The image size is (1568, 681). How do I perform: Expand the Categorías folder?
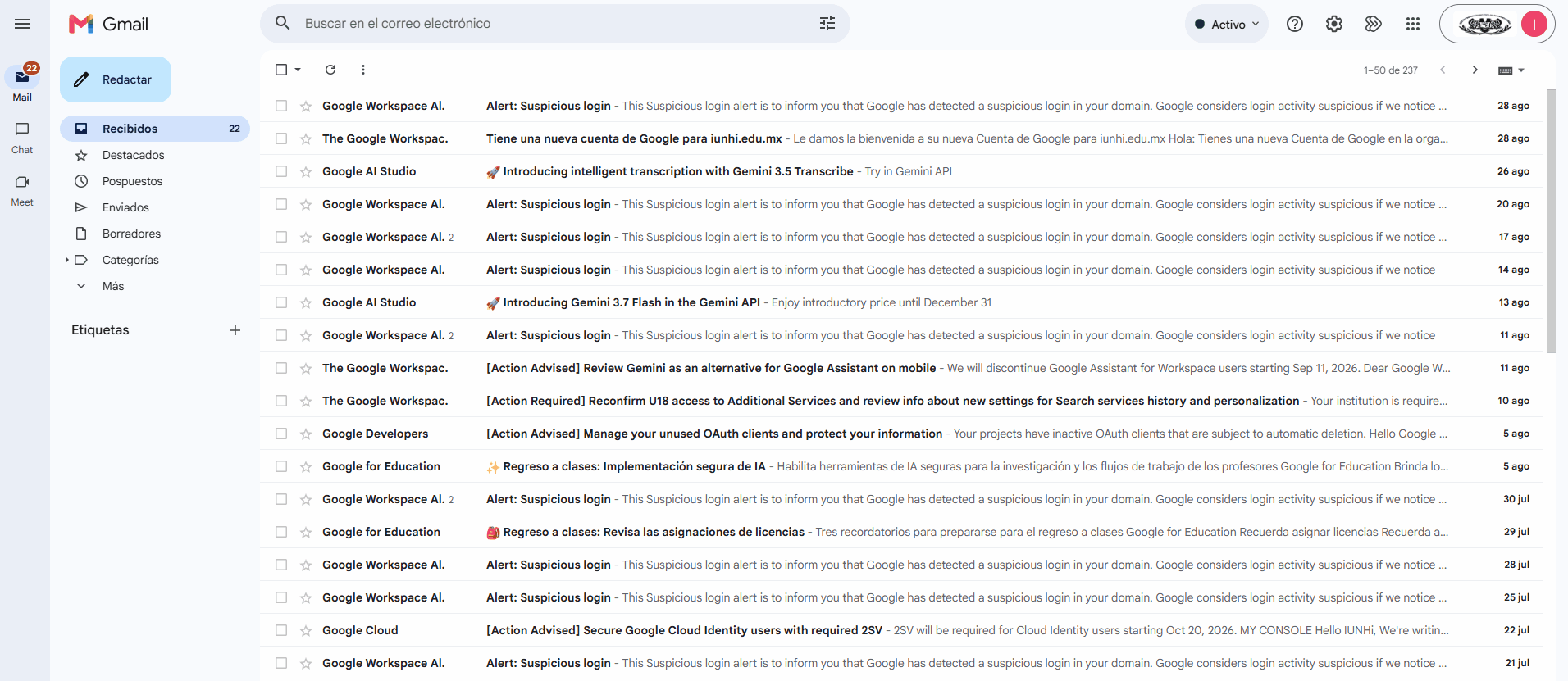[x=66, y=260]
